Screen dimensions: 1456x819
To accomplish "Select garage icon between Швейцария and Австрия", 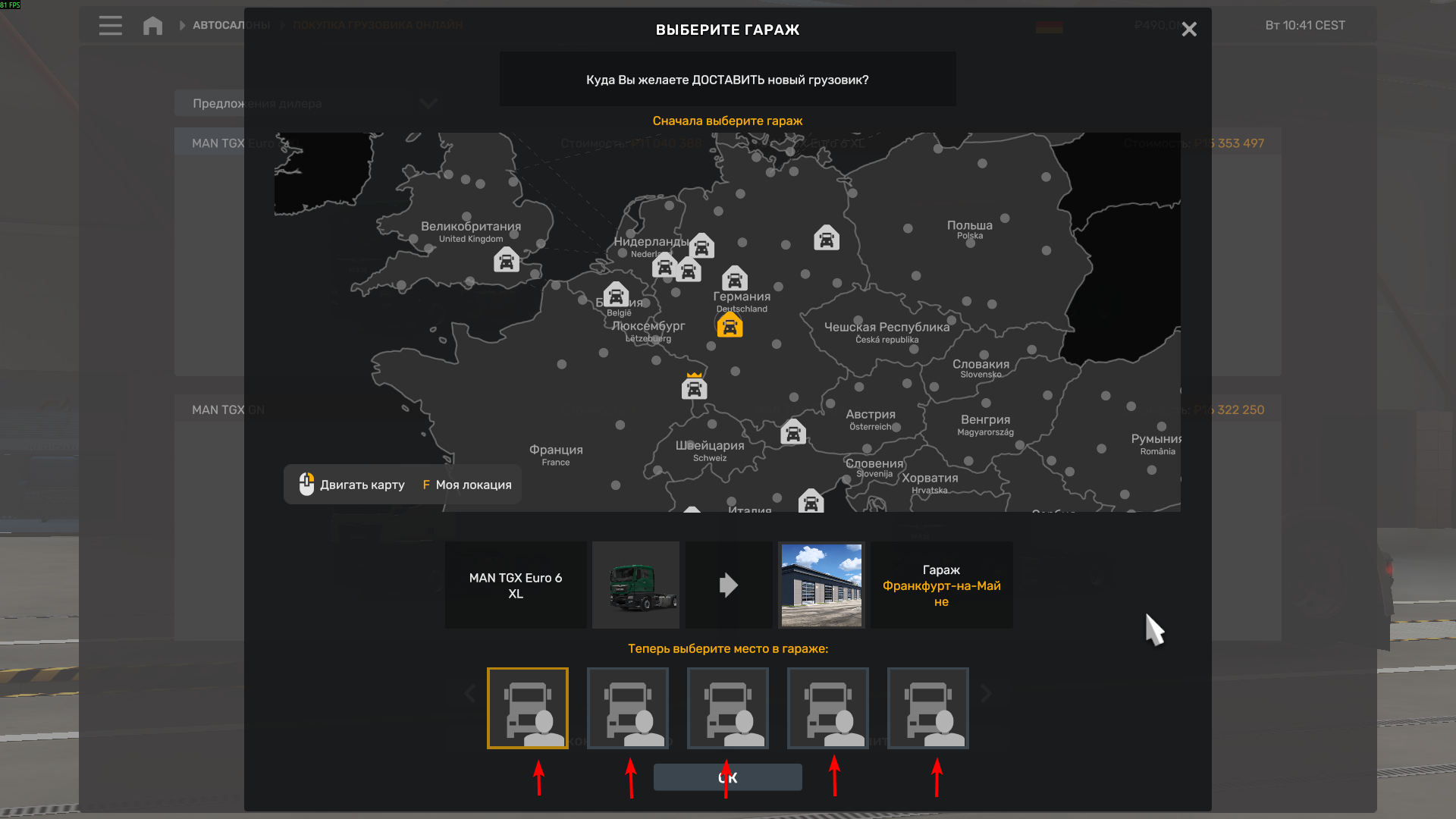I will click(793, 432).
